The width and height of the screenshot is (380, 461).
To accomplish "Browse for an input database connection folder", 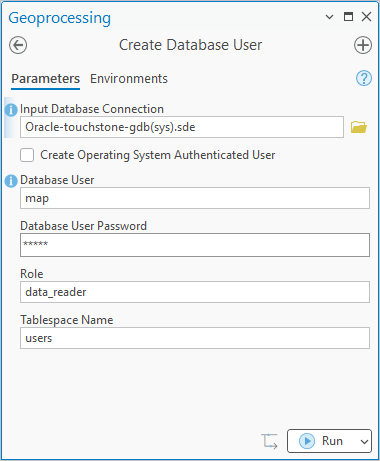I will coord(359,127).
